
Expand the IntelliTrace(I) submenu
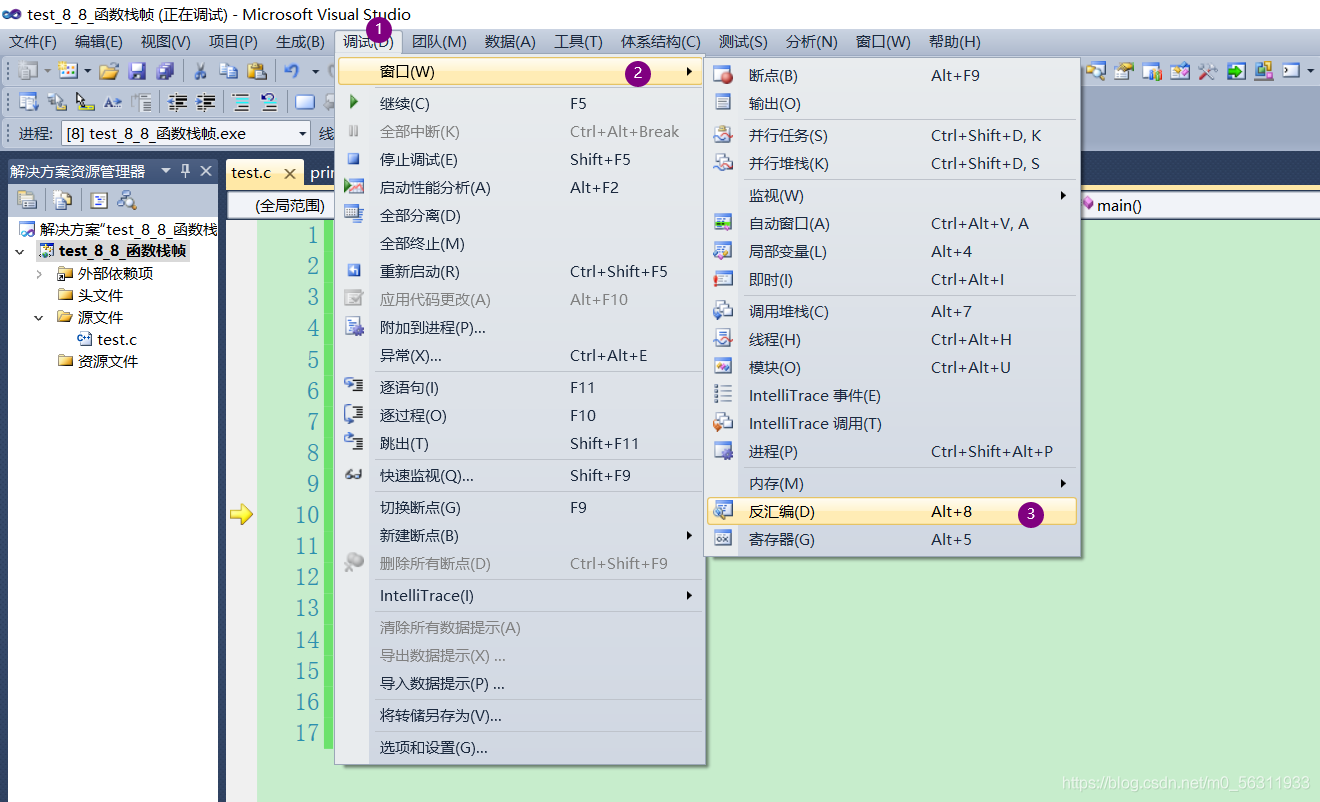click(519, 595)
